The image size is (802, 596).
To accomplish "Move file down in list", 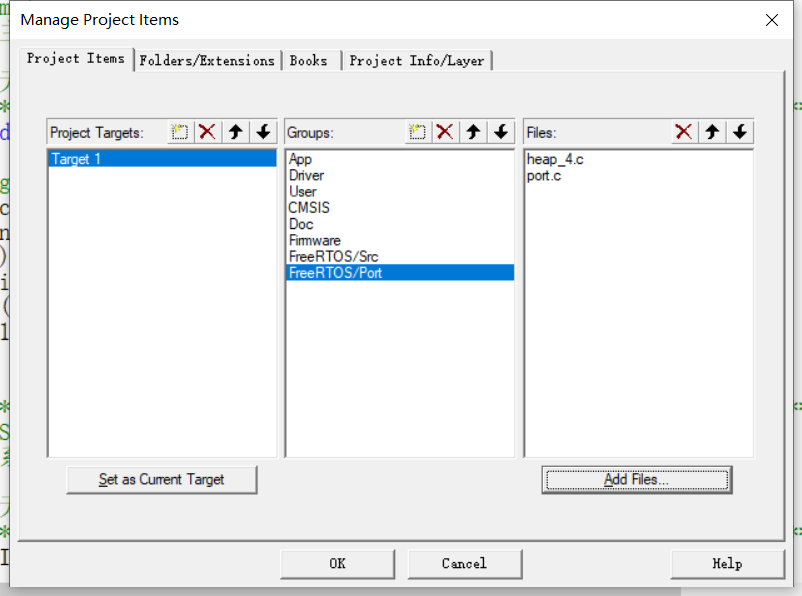I will pos(740,132).
